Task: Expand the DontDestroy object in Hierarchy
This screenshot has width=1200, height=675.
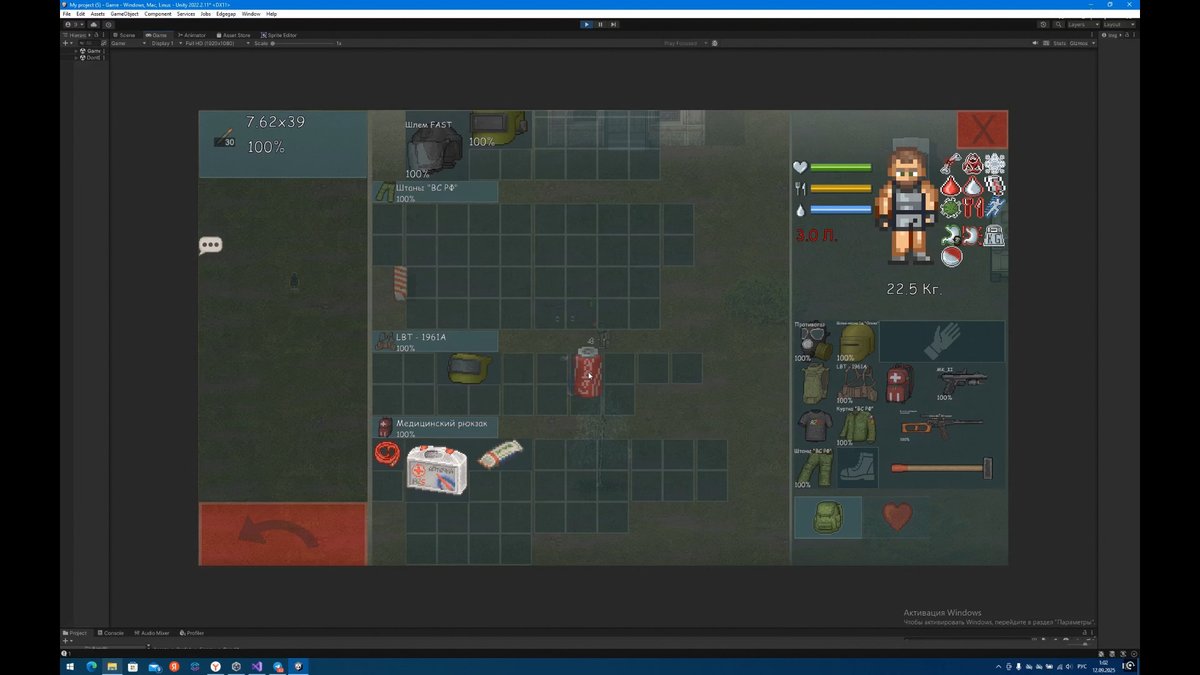Action: pos(76,58)
